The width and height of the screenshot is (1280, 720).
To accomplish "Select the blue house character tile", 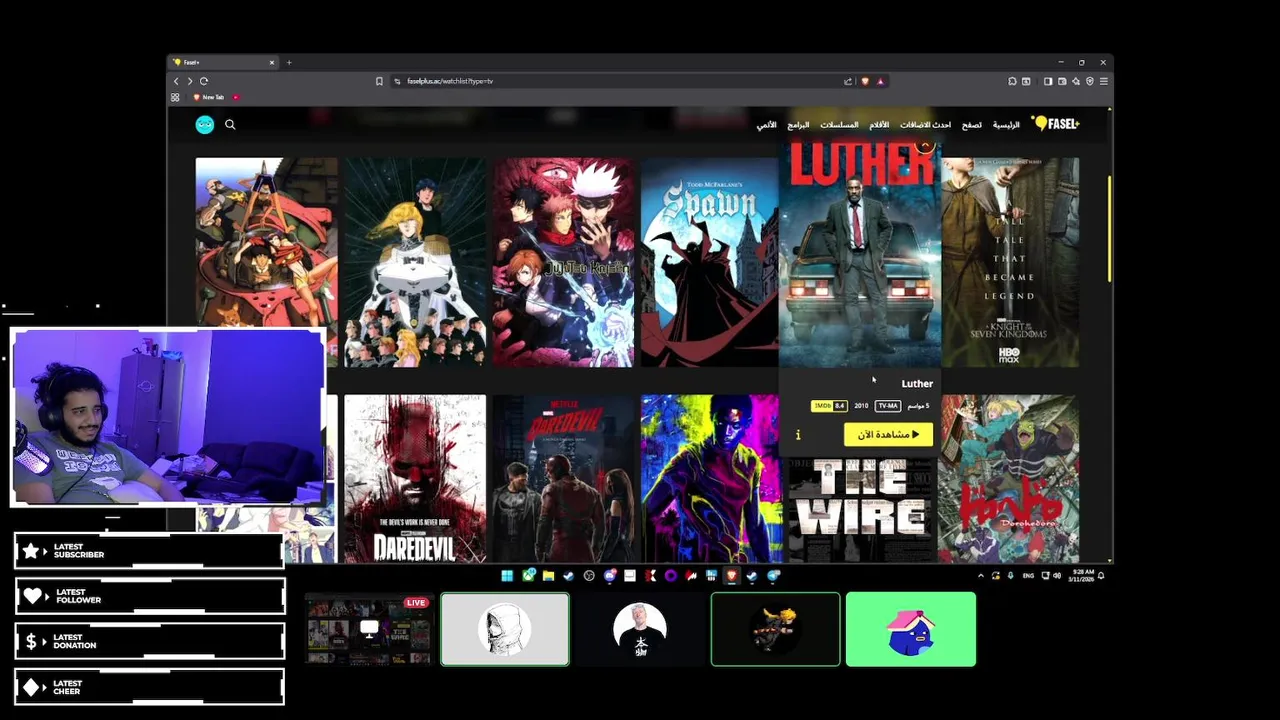I will (911, 629).
